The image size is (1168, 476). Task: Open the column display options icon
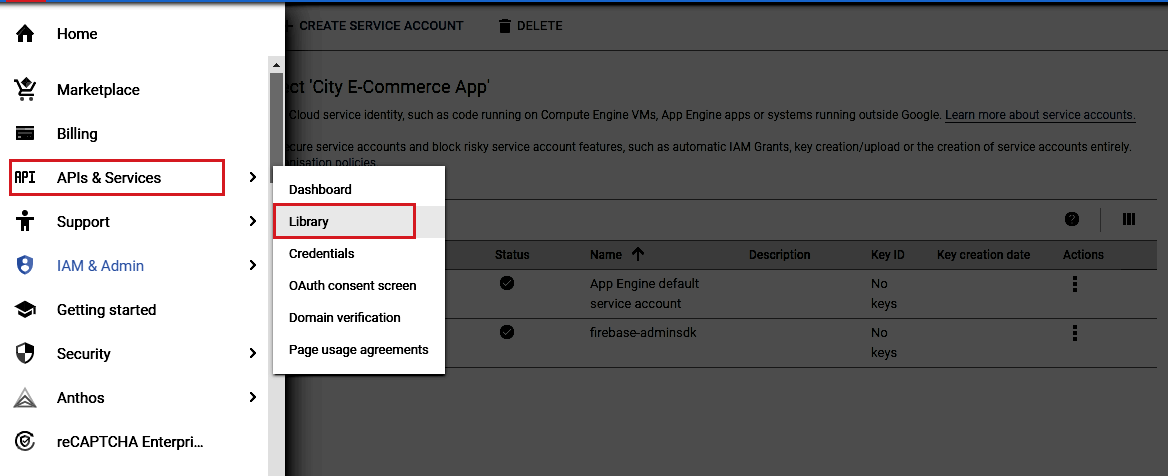(1129, 219)
